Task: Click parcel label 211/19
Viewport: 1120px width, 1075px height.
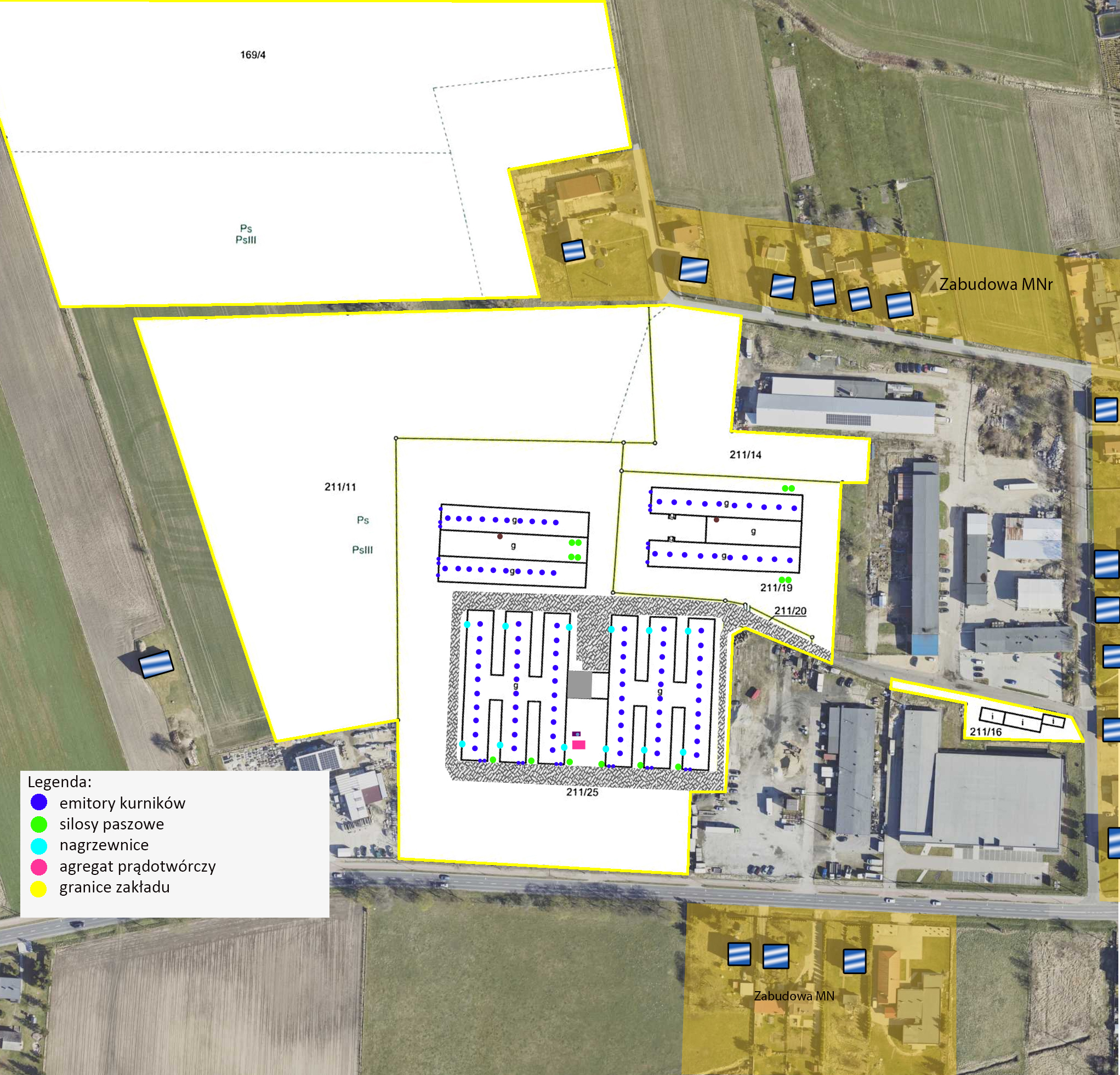Action: (x=776, y=588)
